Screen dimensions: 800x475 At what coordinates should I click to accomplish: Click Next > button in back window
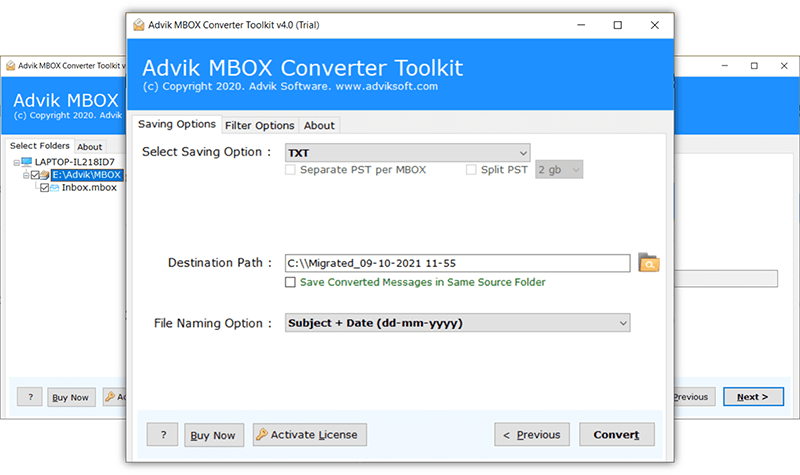point(753,397)
